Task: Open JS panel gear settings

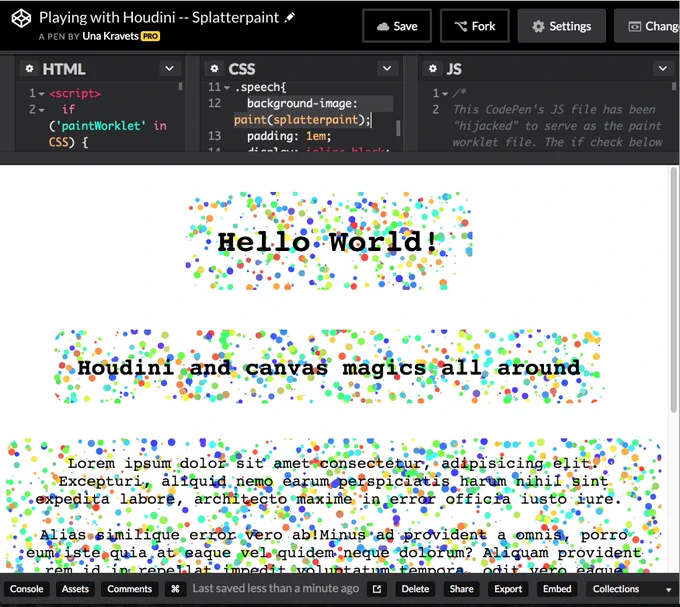Action: tap(432, 69)
